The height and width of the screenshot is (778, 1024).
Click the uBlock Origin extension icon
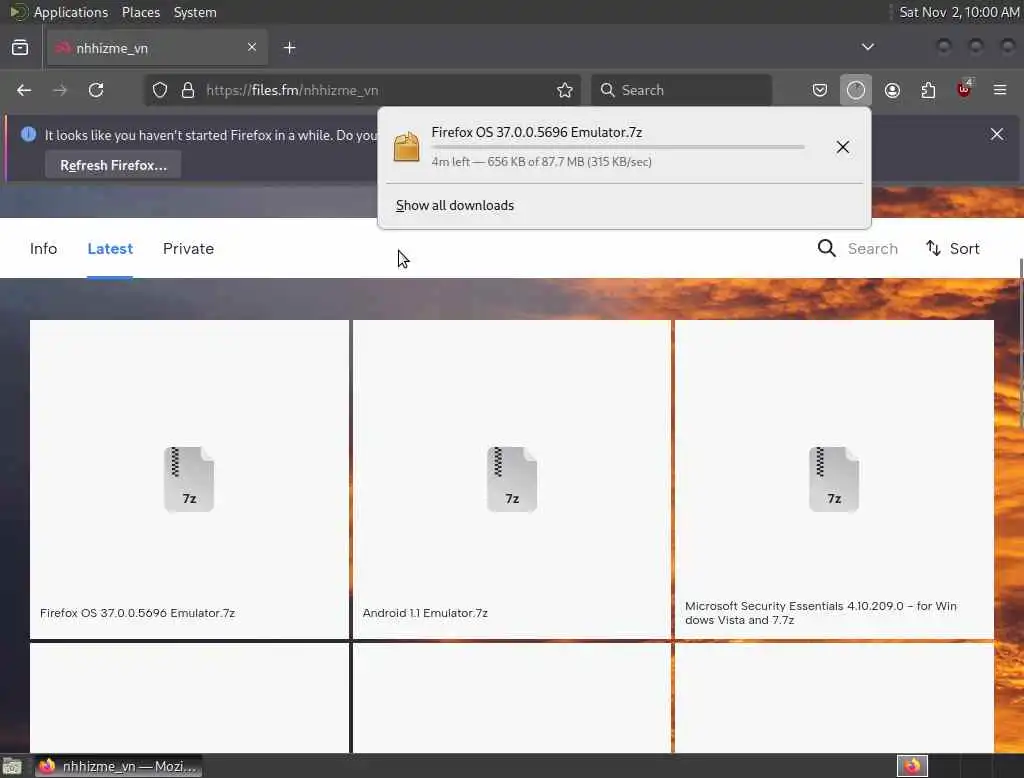(x=964, y=90)
